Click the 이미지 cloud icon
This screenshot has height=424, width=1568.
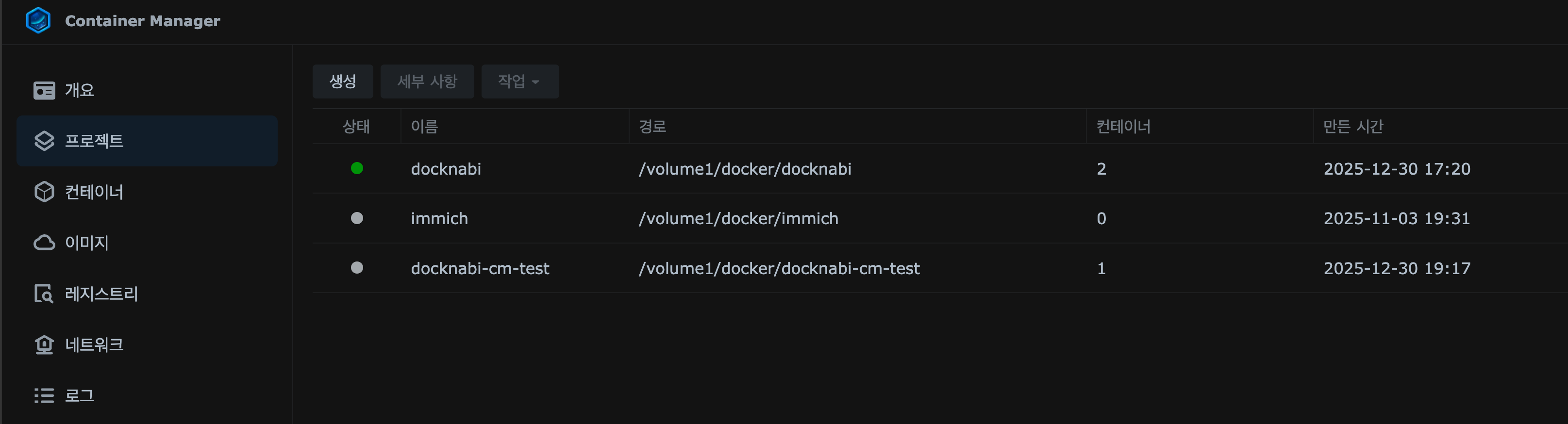click(x=44, y=243)
